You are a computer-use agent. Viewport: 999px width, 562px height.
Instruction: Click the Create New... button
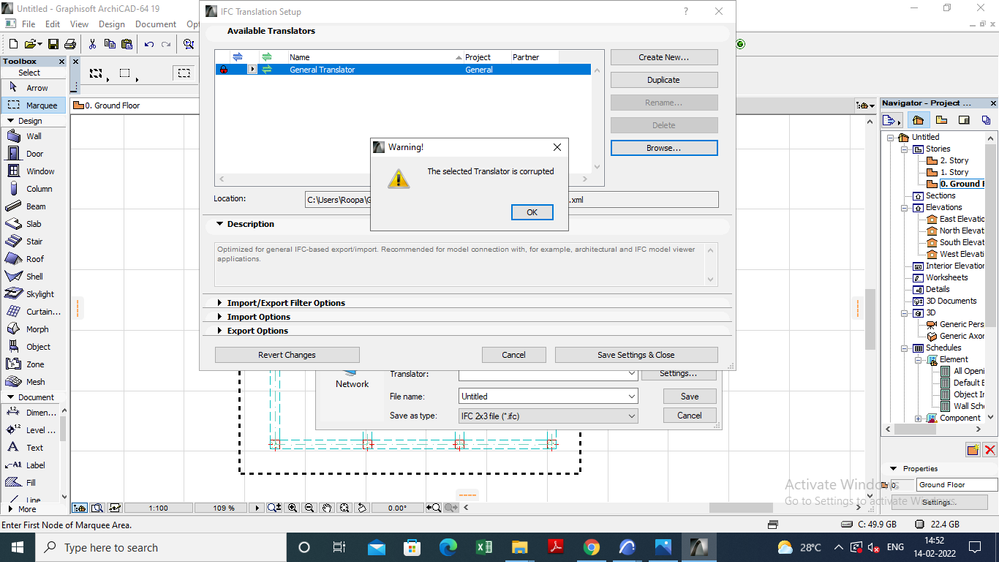tap(664, 57)
